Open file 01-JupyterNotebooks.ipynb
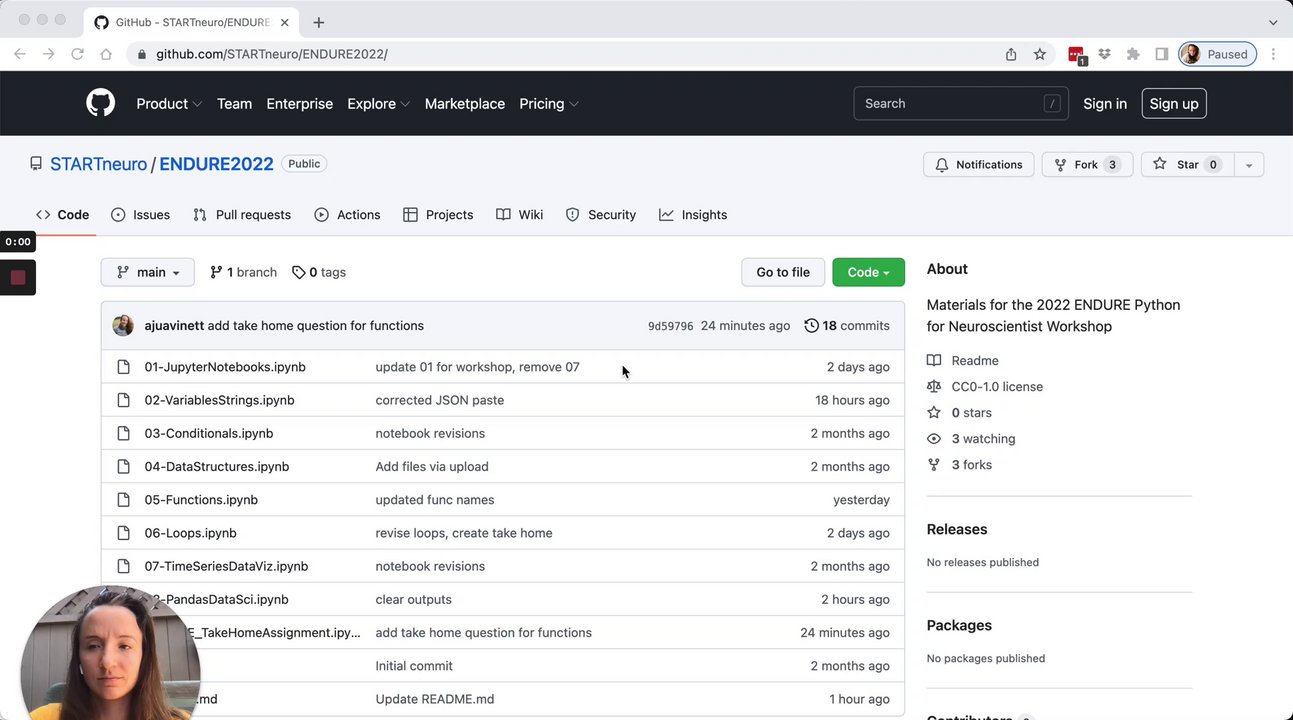 click(x=225, y=367)
